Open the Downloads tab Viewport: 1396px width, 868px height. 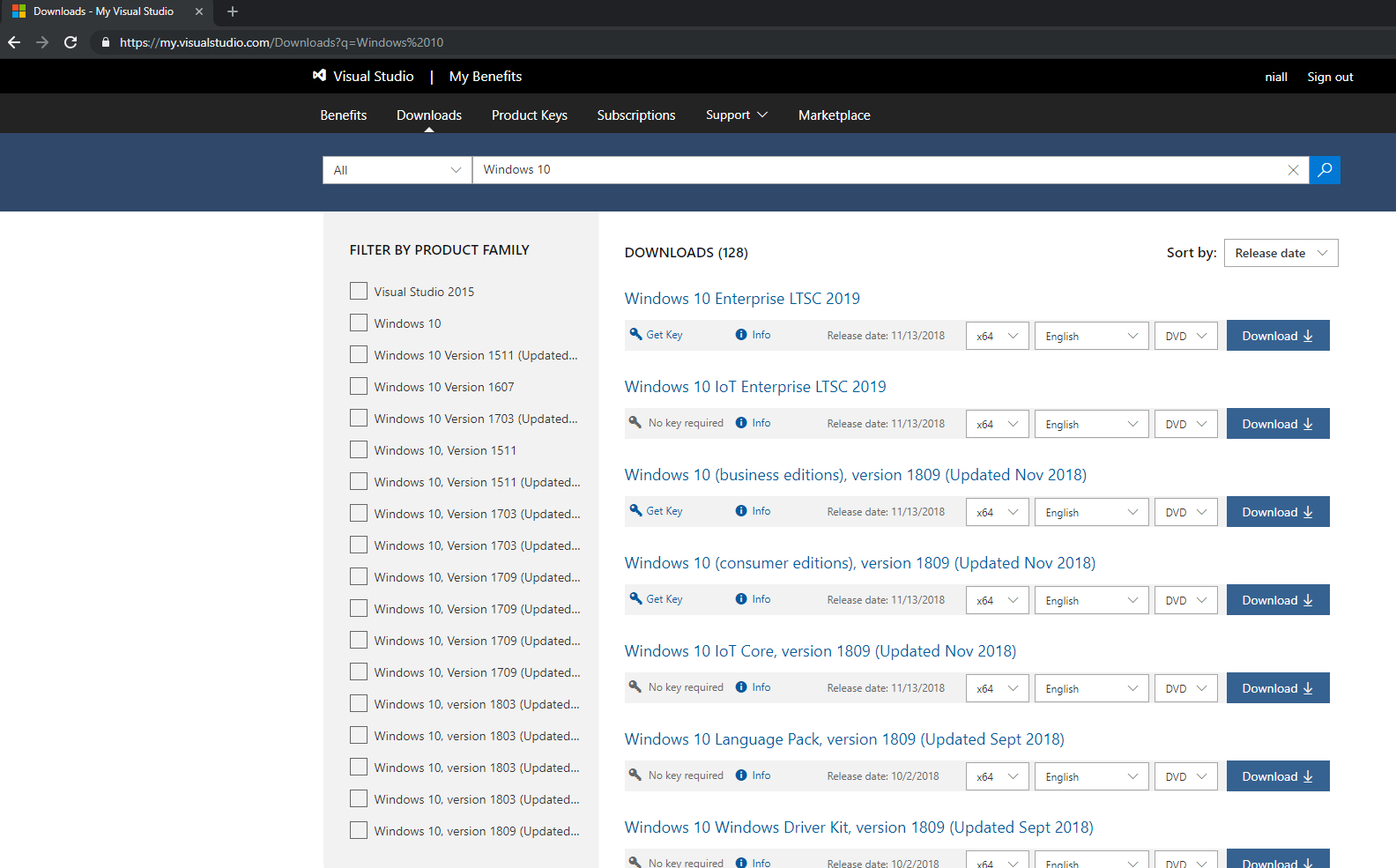[x=429, y=115]
